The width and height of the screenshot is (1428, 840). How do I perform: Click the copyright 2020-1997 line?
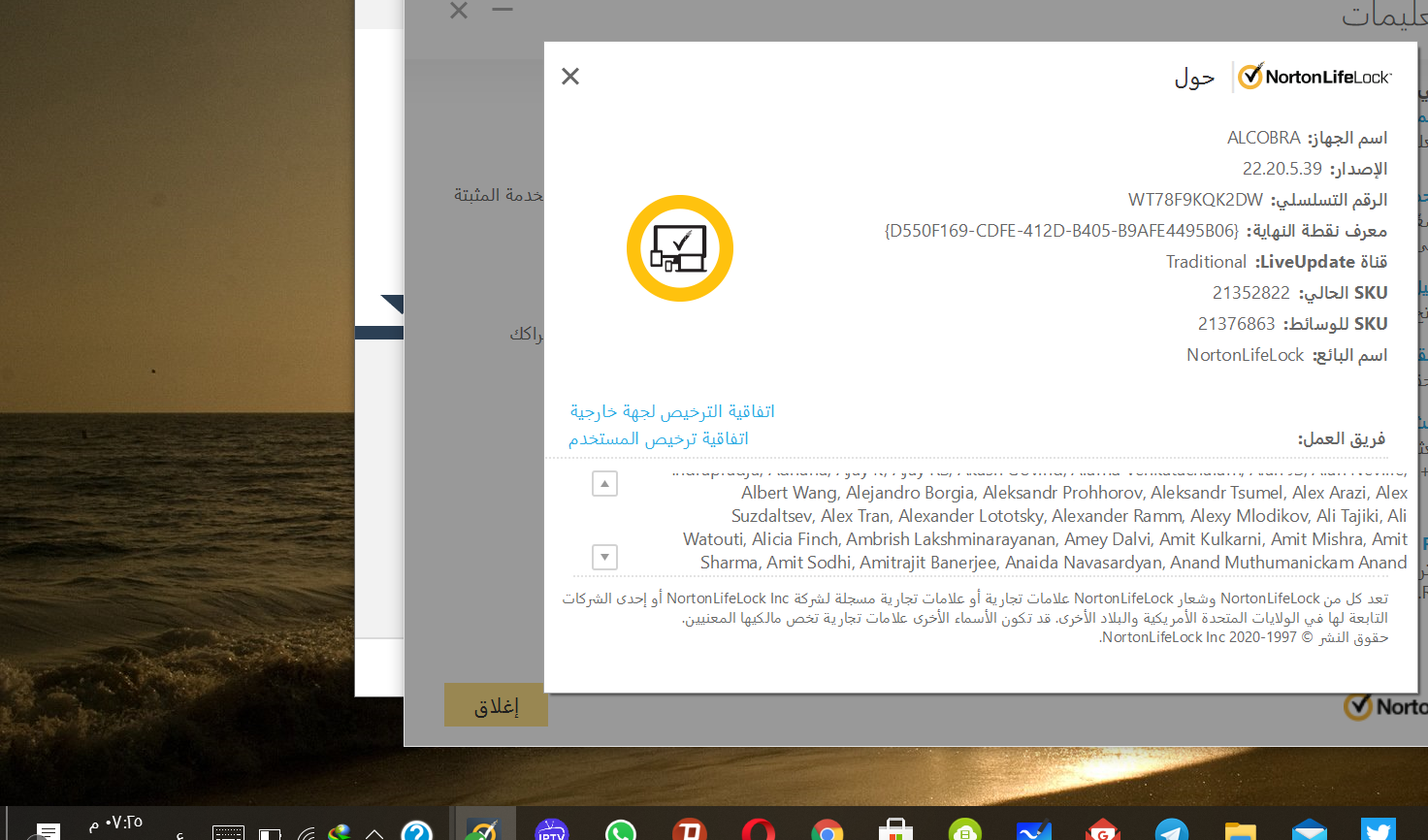(1244, 637)
